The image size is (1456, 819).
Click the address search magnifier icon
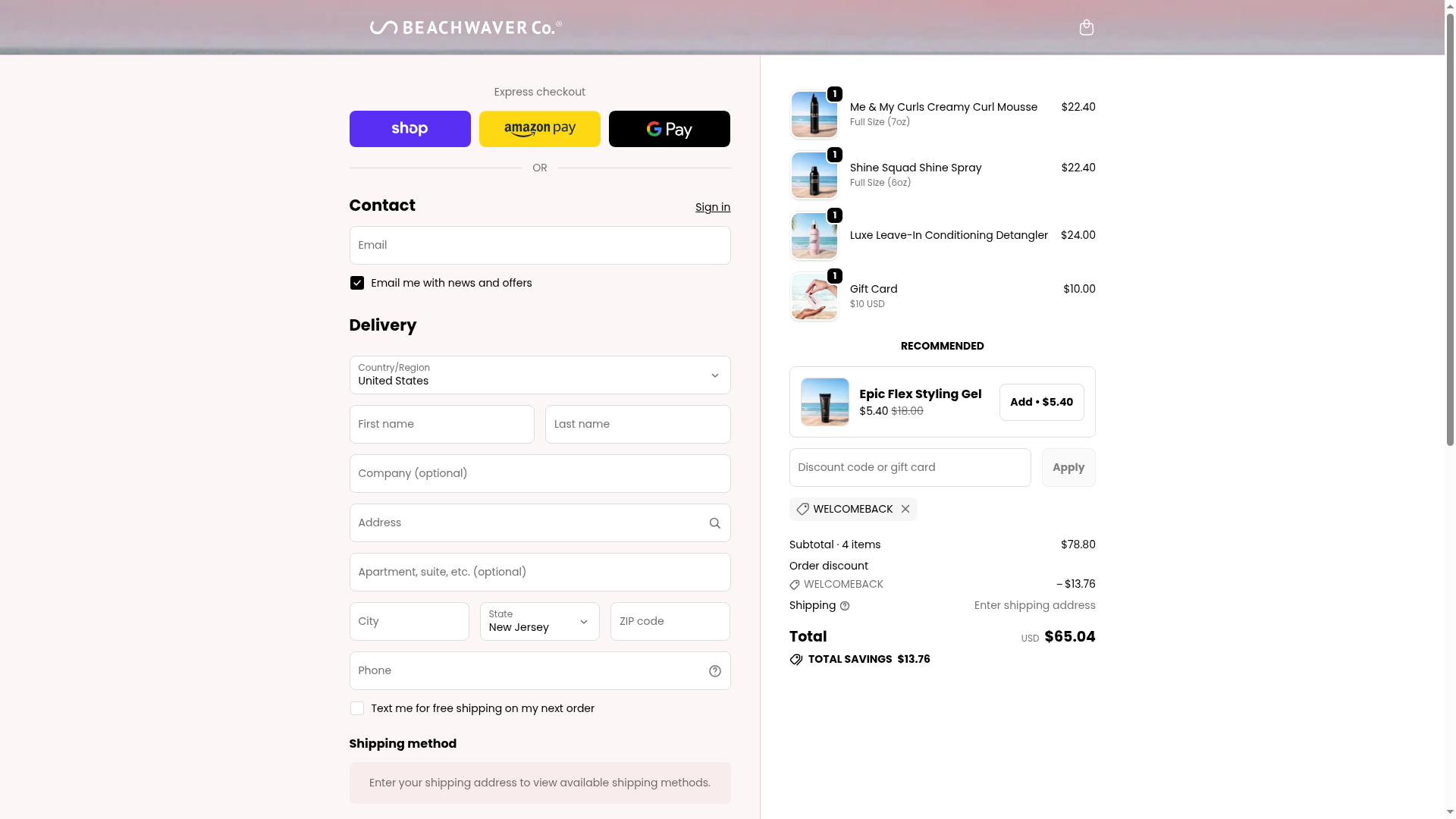tap(714, 523)
